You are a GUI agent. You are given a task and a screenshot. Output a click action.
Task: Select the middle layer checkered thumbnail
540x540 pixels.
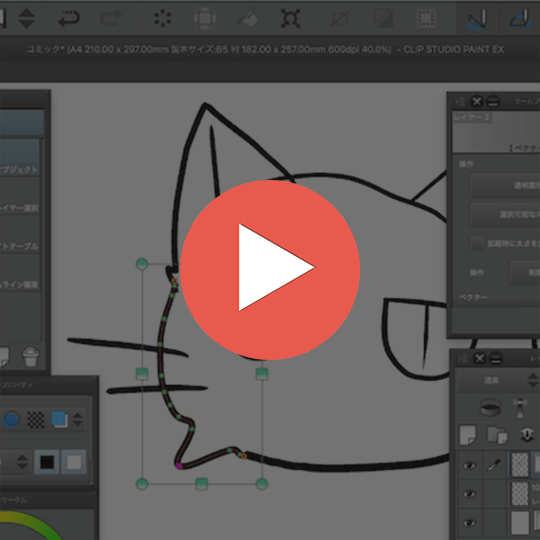[520, 494]
